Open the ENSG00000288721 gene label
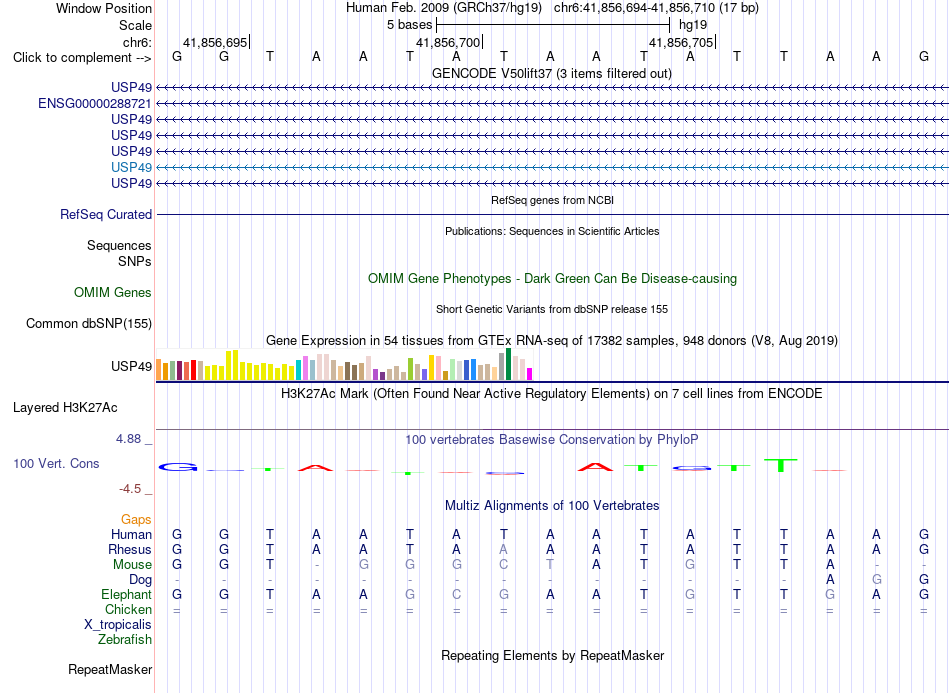This screenshot has width=950, height=693. (x=95, y=104)
